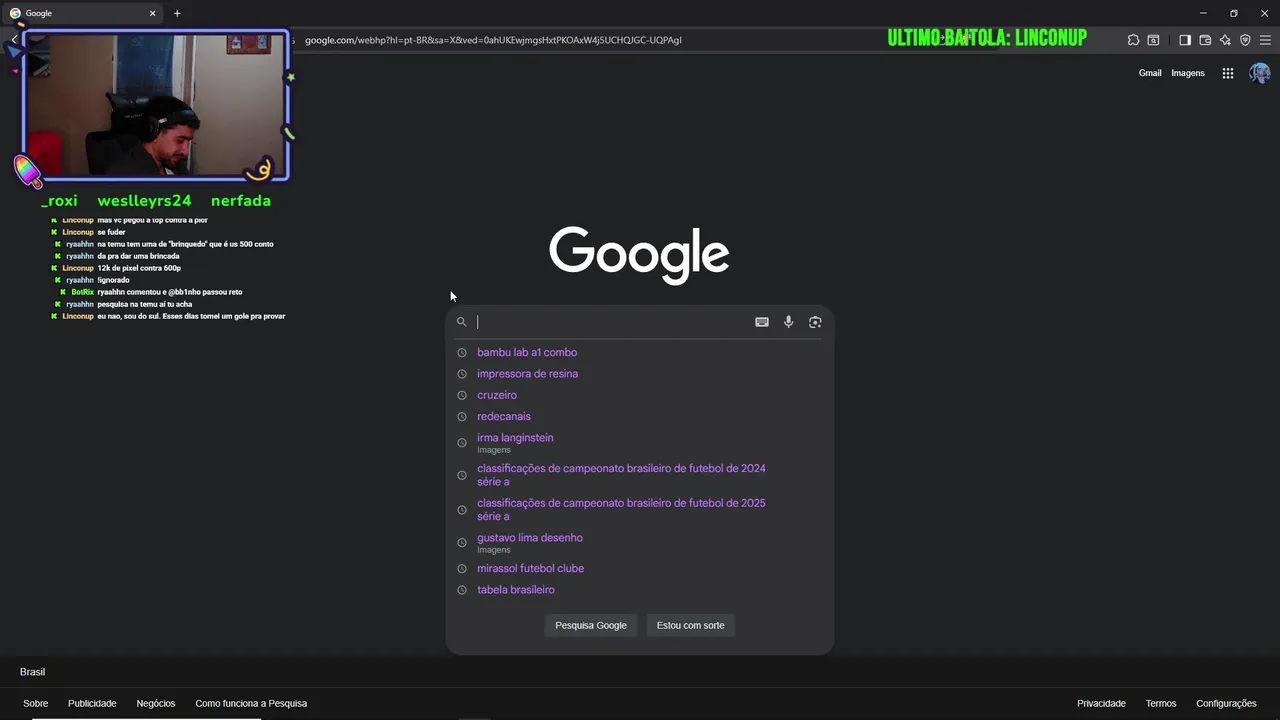The height and width of the screenshot is (720, 1280).
Task: Open the Termos footer link
Action: pyautogui.click(x=1161, y=703)
